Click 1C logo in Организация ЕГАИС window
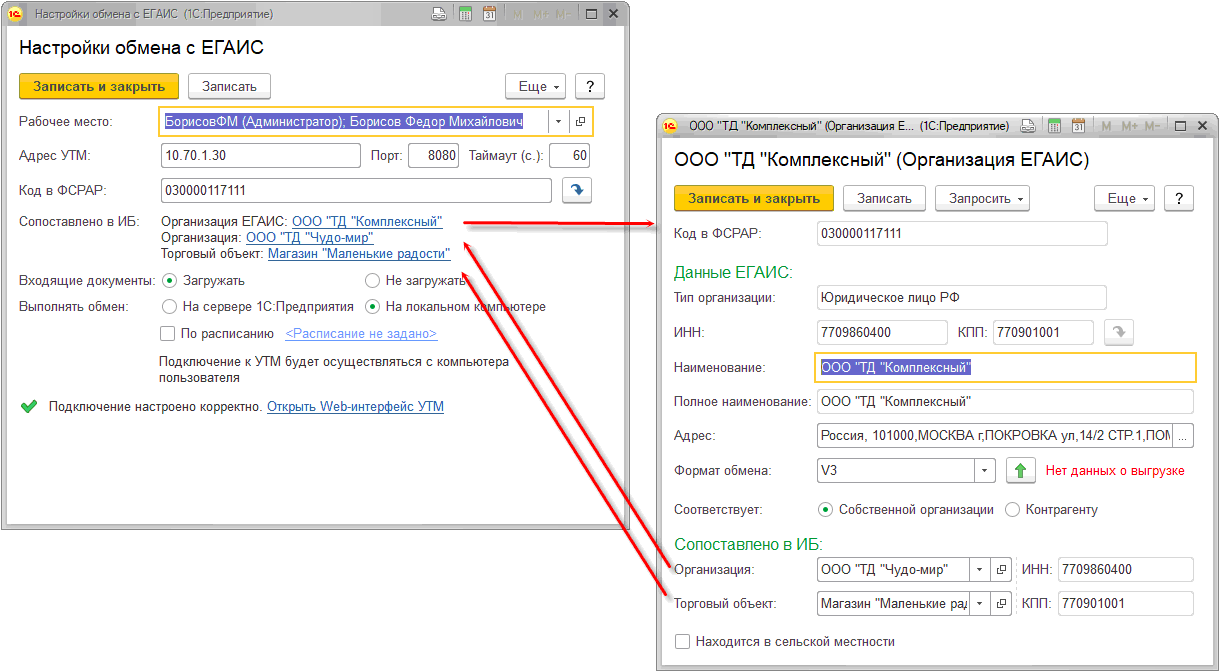The width and height of the screenshot is (1220, 671). point(671,127)
